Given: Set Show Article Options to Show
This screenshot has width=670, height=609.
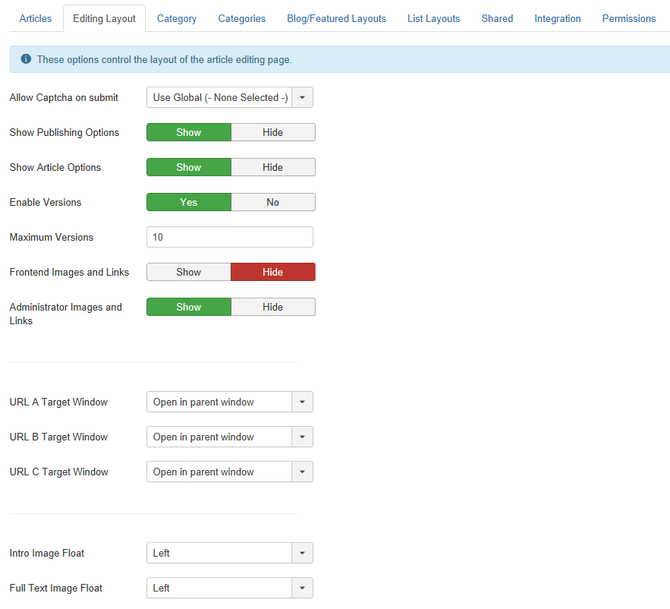Looking at the screenshot, I should 189,167.
